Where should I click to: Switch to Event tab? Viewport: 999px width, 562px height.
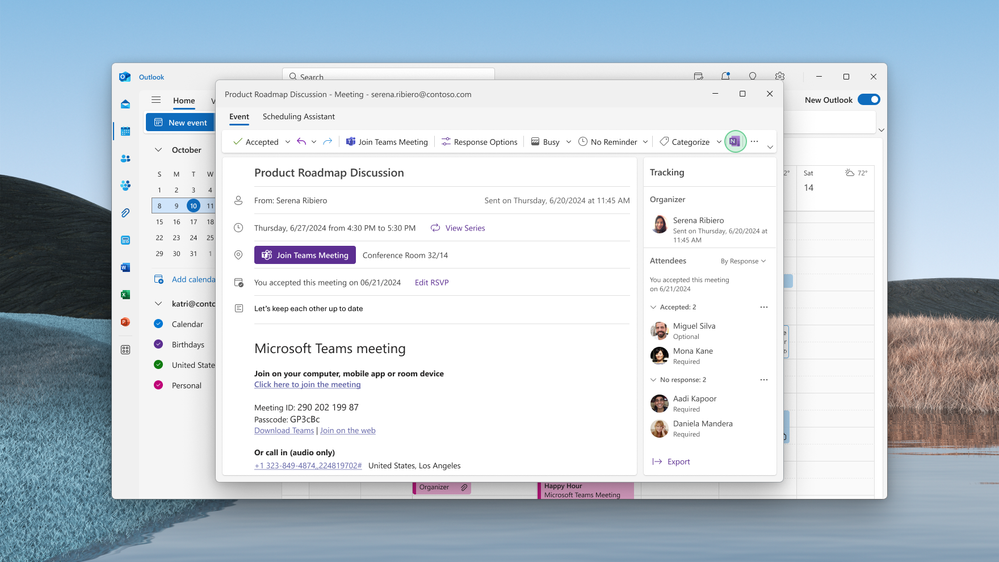pyautogui.click(x=239, y=117)
